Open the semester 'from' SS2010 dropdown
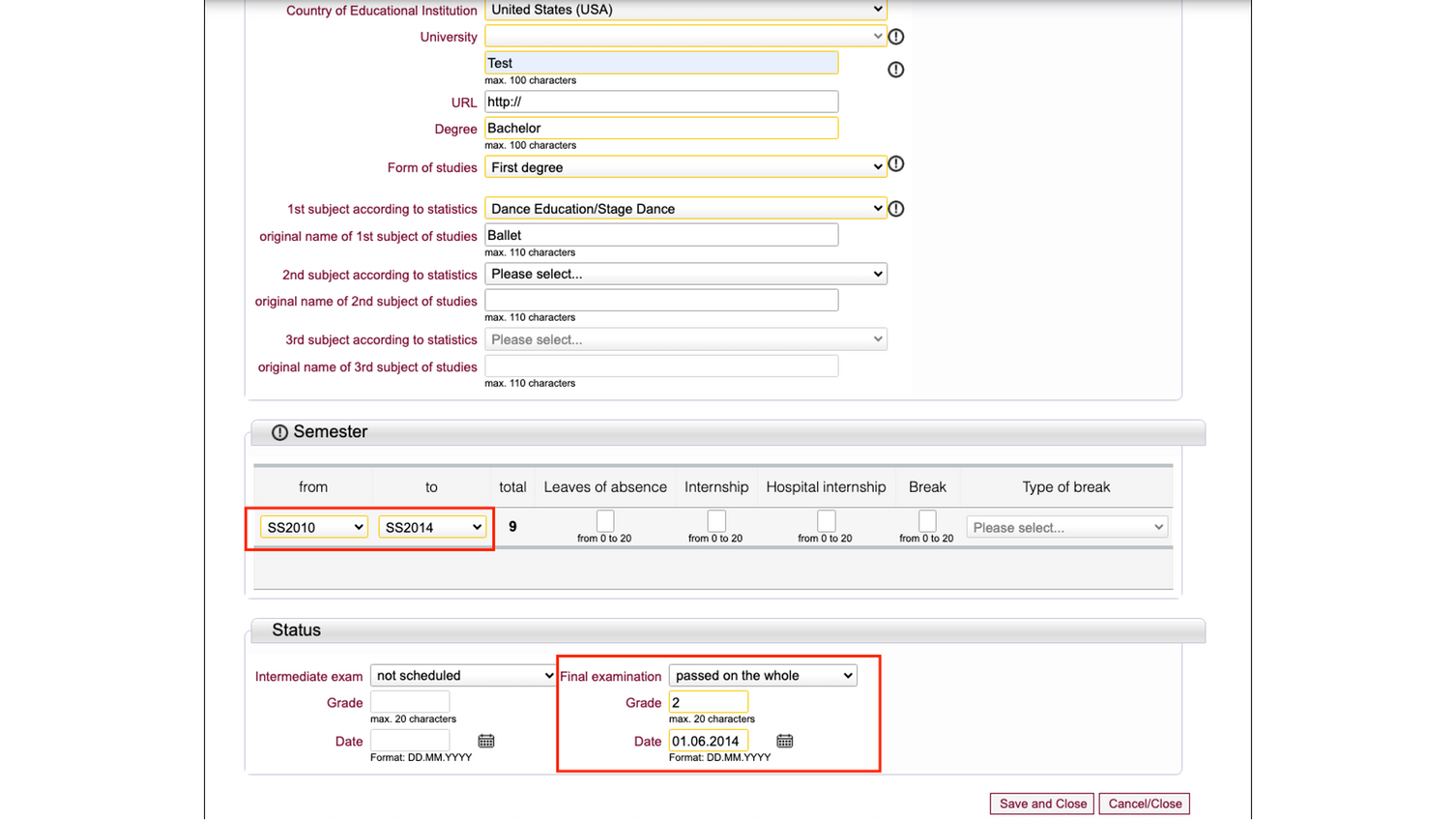Viewport: 1456px width, 820px height. click(x=314, y=527)
